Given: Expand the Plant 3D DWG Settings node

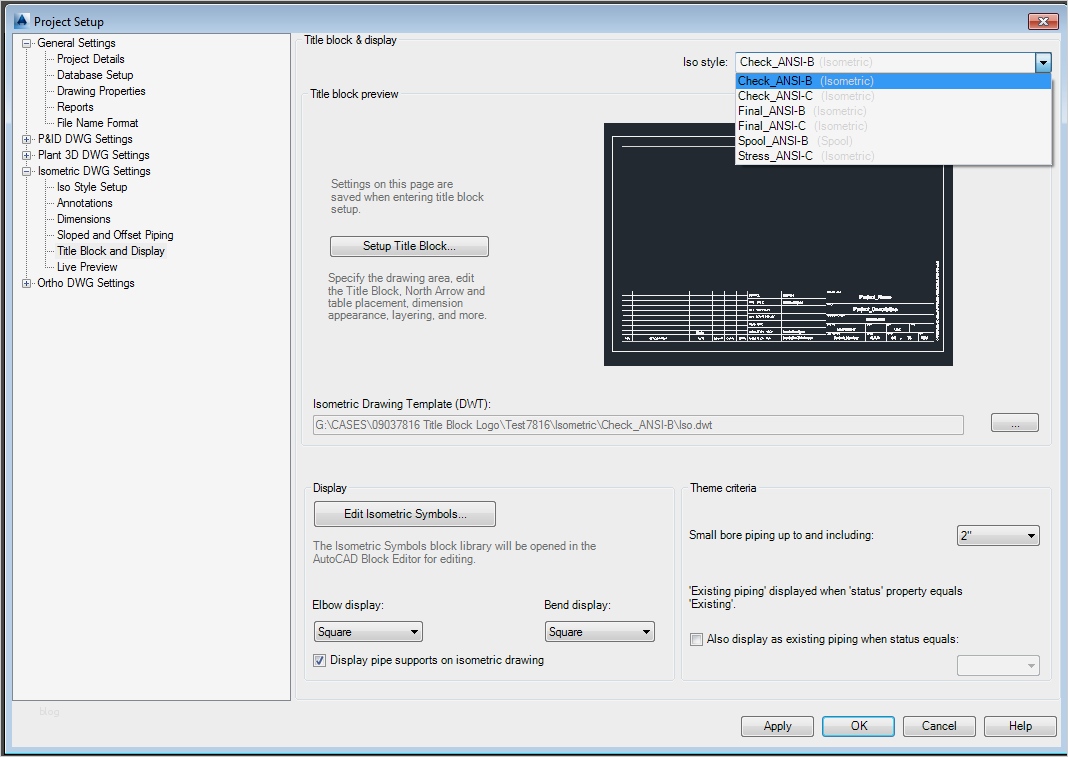Looking at the screenshot, I should point(27,155).
